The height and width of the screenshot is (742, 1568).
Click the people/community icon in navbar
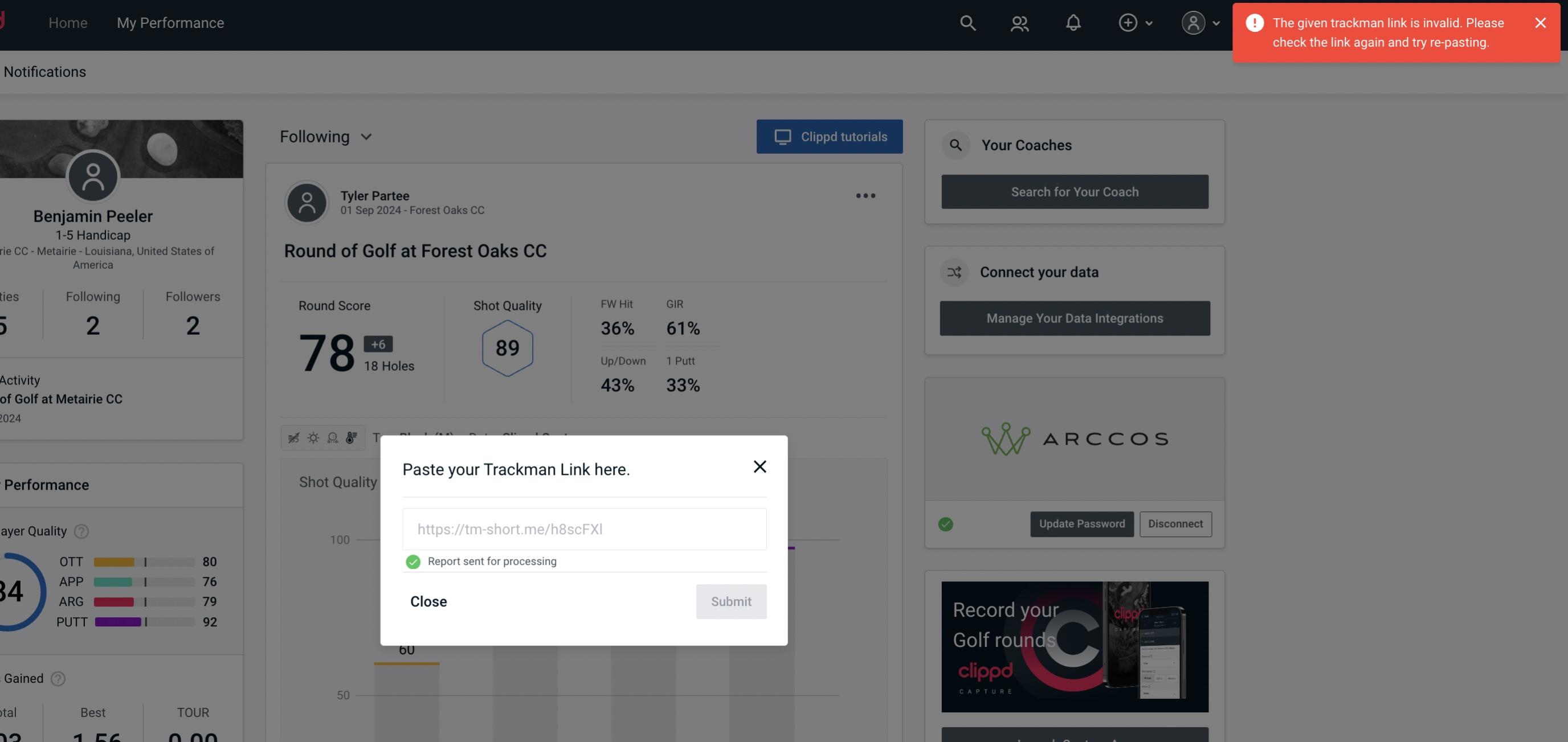click(1019, 22)
